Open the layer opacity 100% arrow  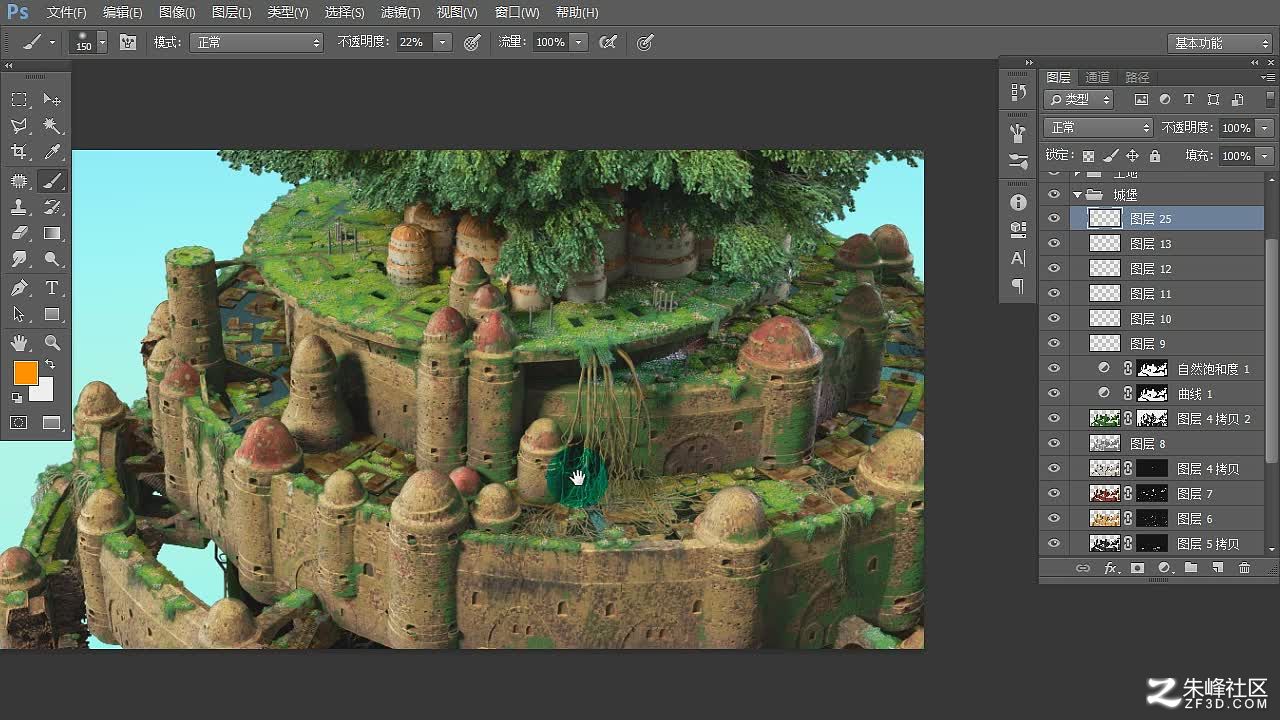[x=1265, y=128]
